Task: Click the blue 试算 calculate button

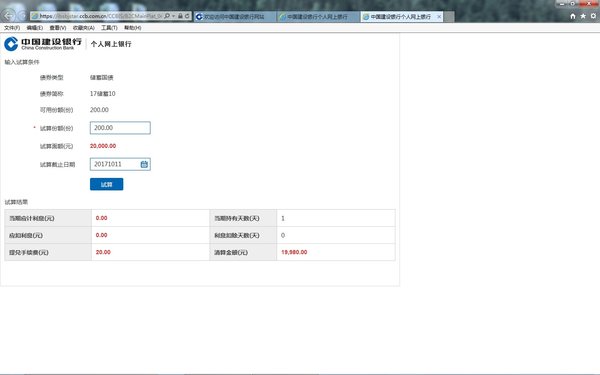Action: pyautogui.click(x=106, y=184)
